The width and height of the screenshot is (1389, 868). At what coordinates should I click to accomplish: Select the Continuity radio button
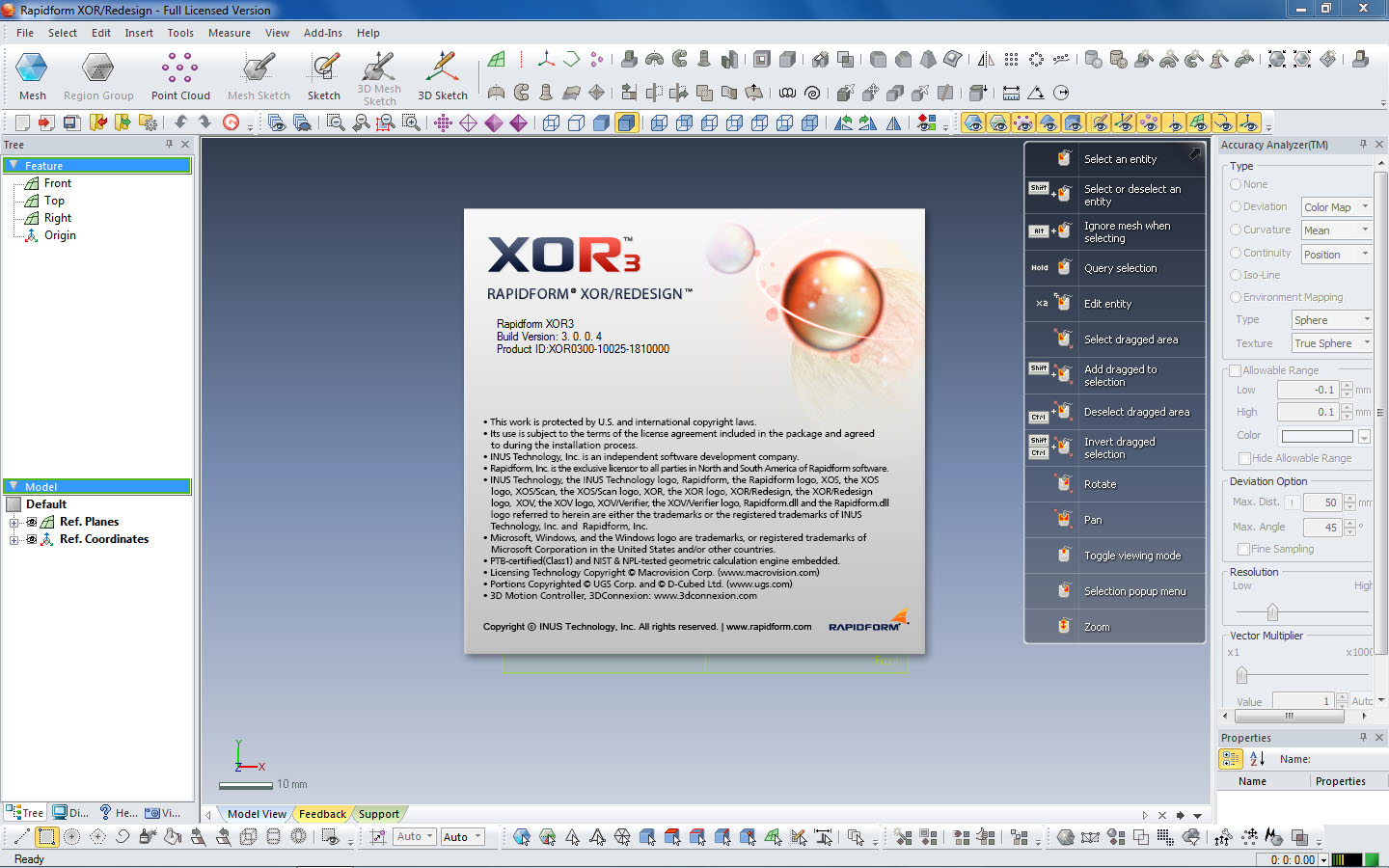click(x=1236, y=253)
